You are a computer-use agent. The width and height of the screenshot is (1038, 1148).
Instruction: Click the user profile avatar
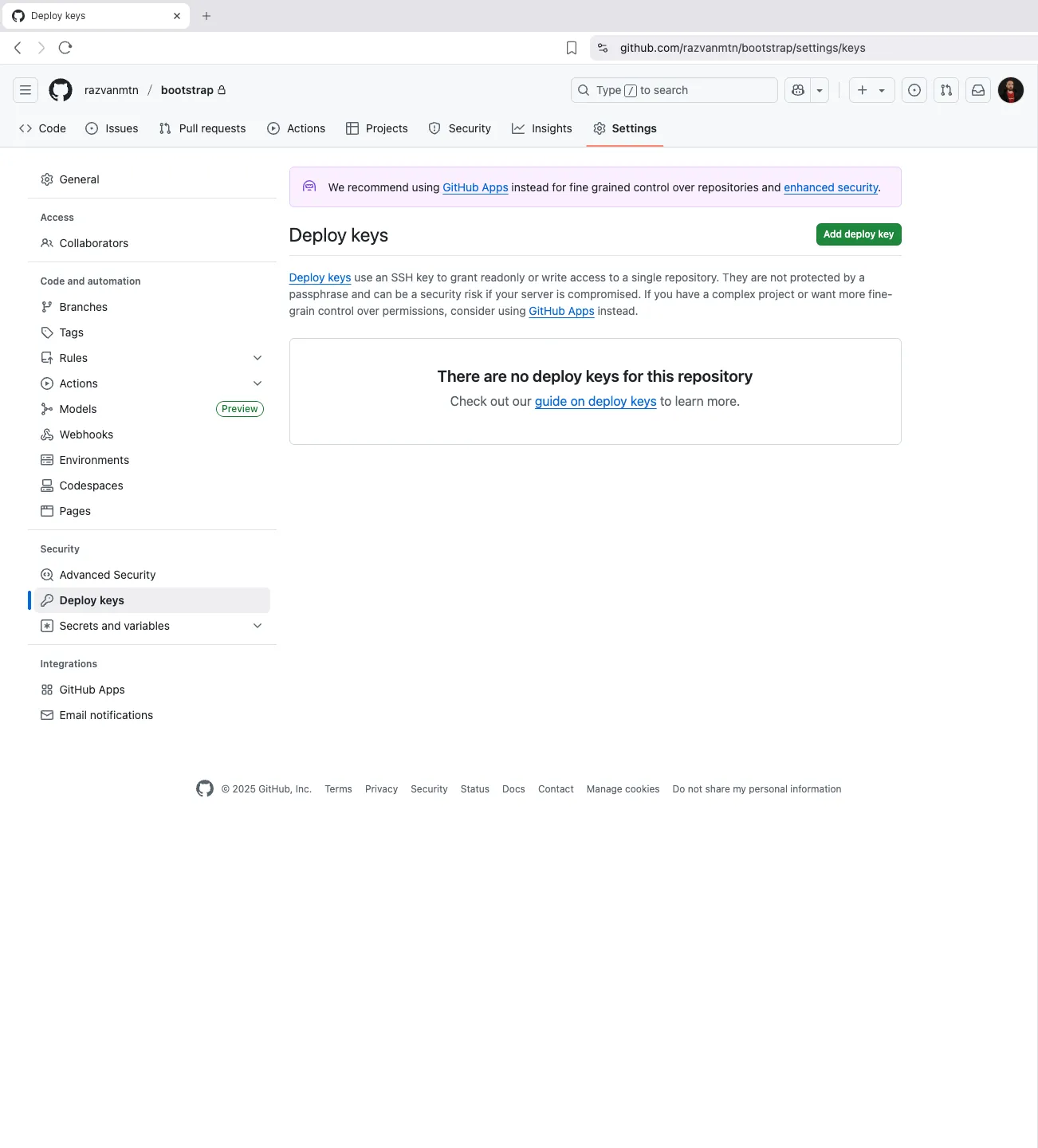coord(1011,90)
